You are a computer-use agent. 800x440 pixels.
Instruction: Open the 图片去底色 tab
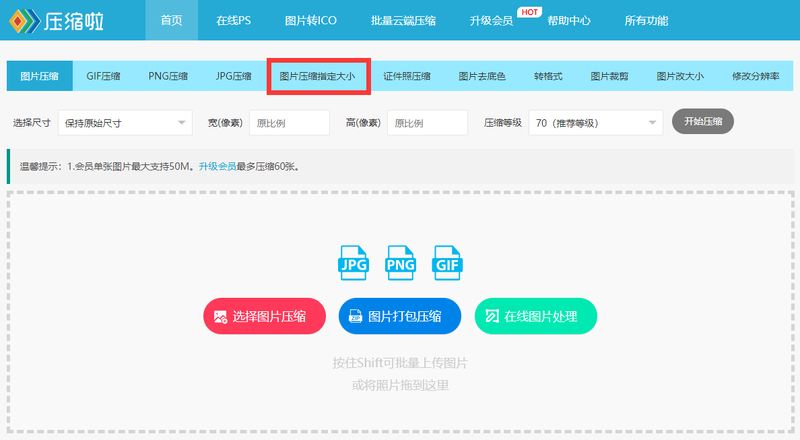(482, 76)
